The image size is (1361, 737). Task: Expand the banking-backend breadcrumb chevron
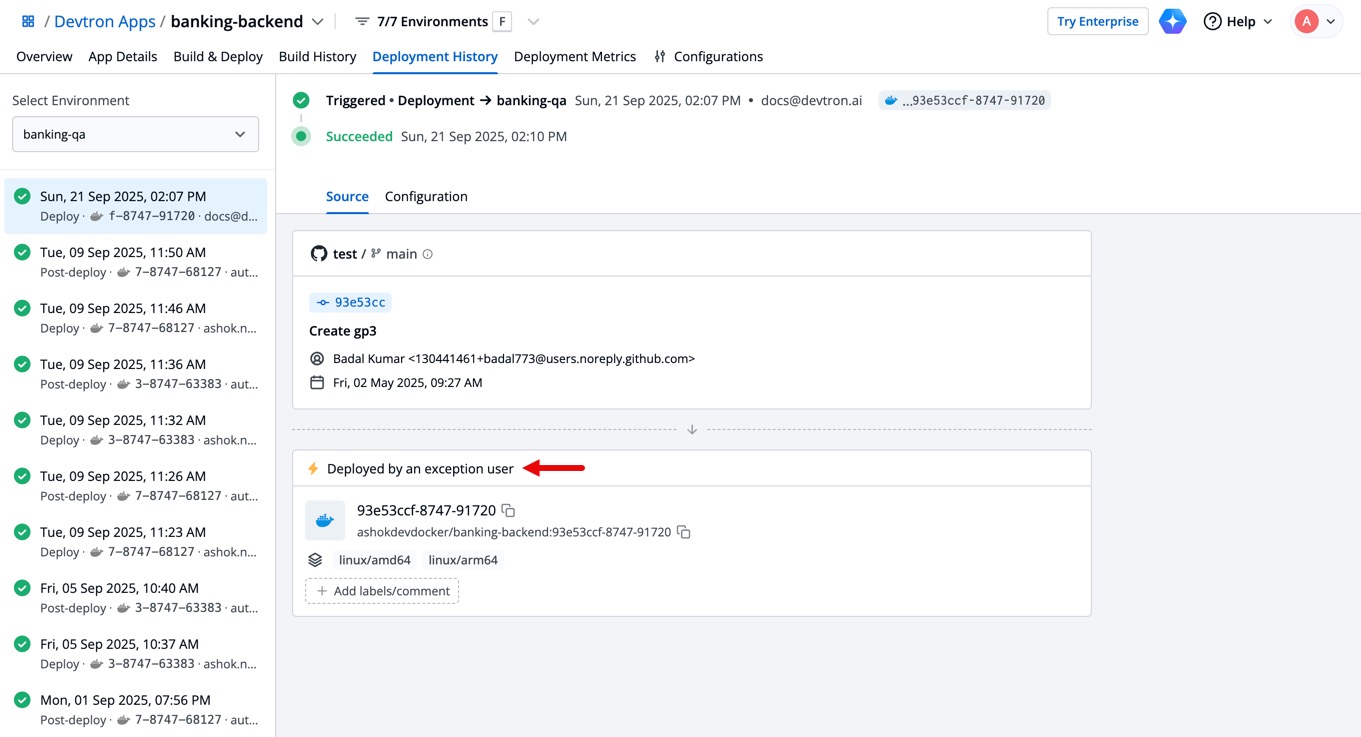pyautogui.click(x=317, y=20)
